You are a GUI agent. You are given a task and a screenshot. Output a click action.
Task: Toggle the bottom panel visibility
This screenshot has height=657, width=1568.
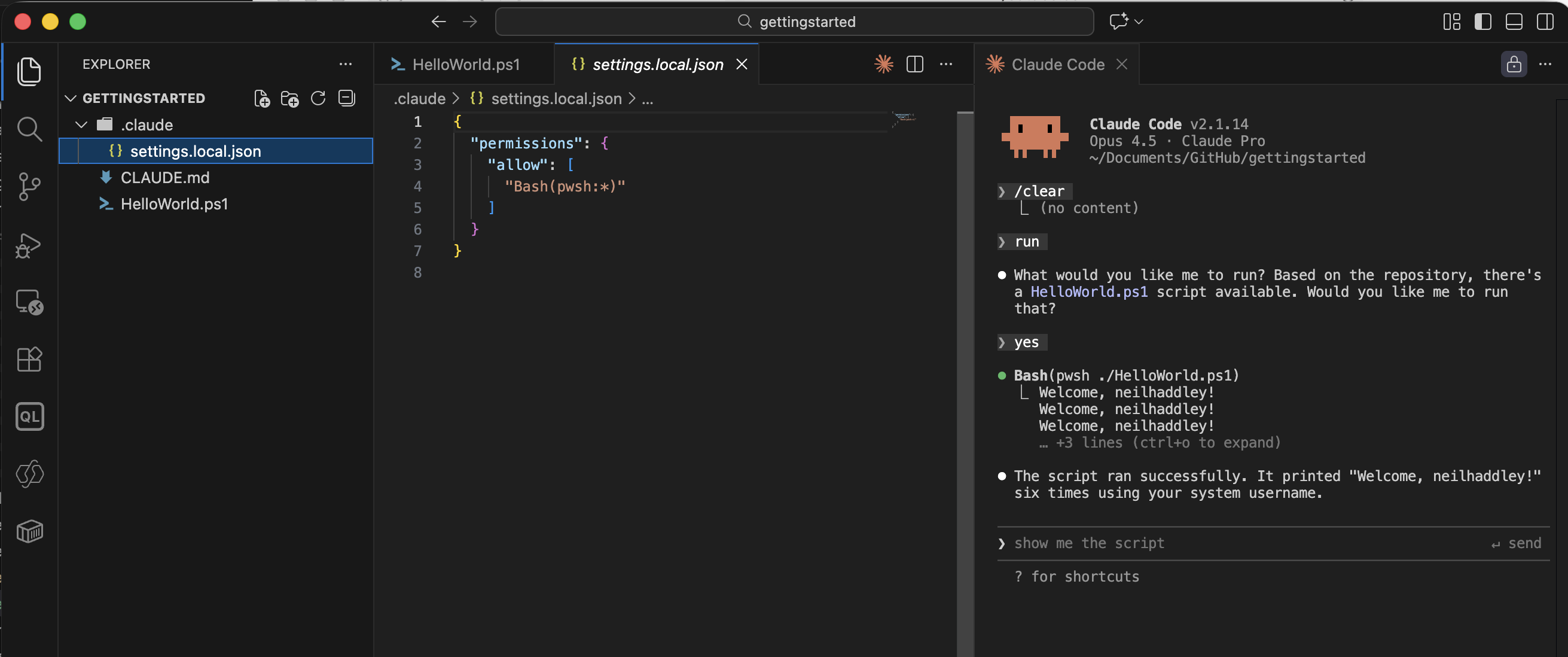tap(1514, 22)
